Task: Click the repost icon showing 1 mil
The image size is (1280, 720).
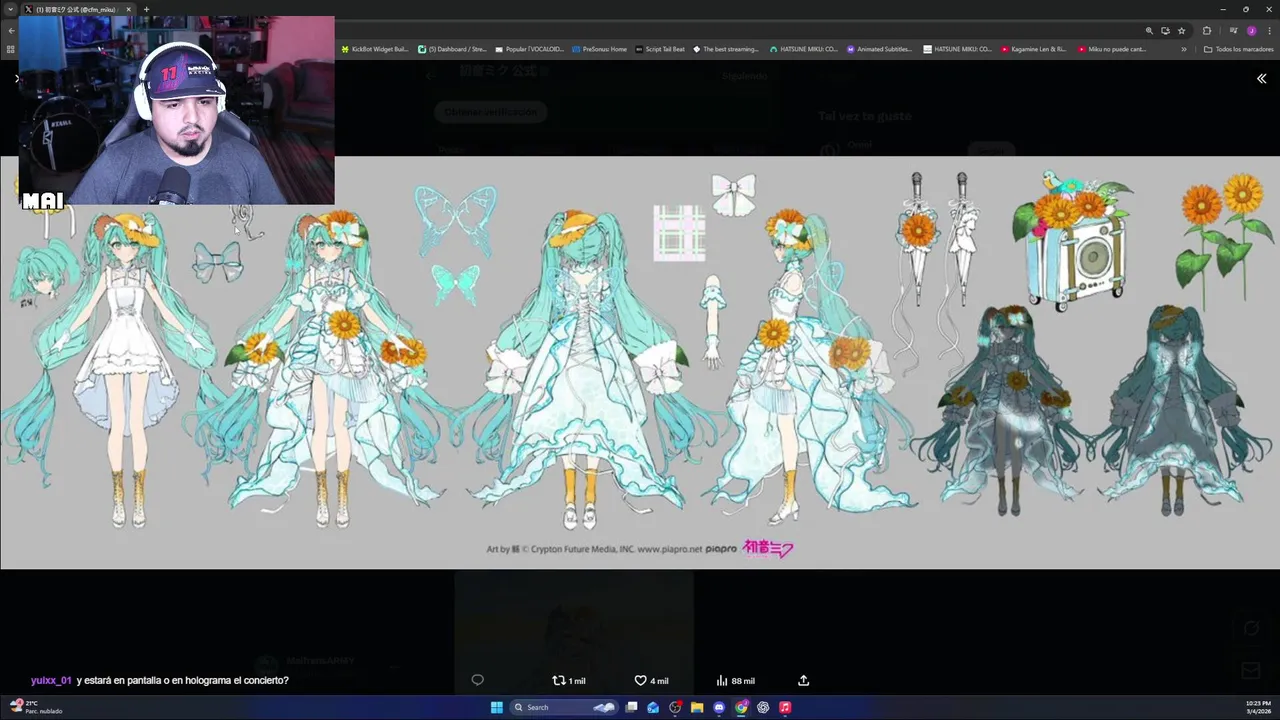Action: click(569, 680)
